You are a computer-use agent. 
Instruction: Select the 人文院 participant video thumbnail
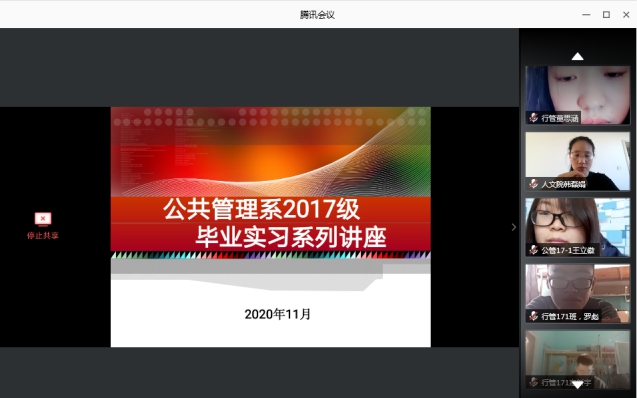coord(577,161)
